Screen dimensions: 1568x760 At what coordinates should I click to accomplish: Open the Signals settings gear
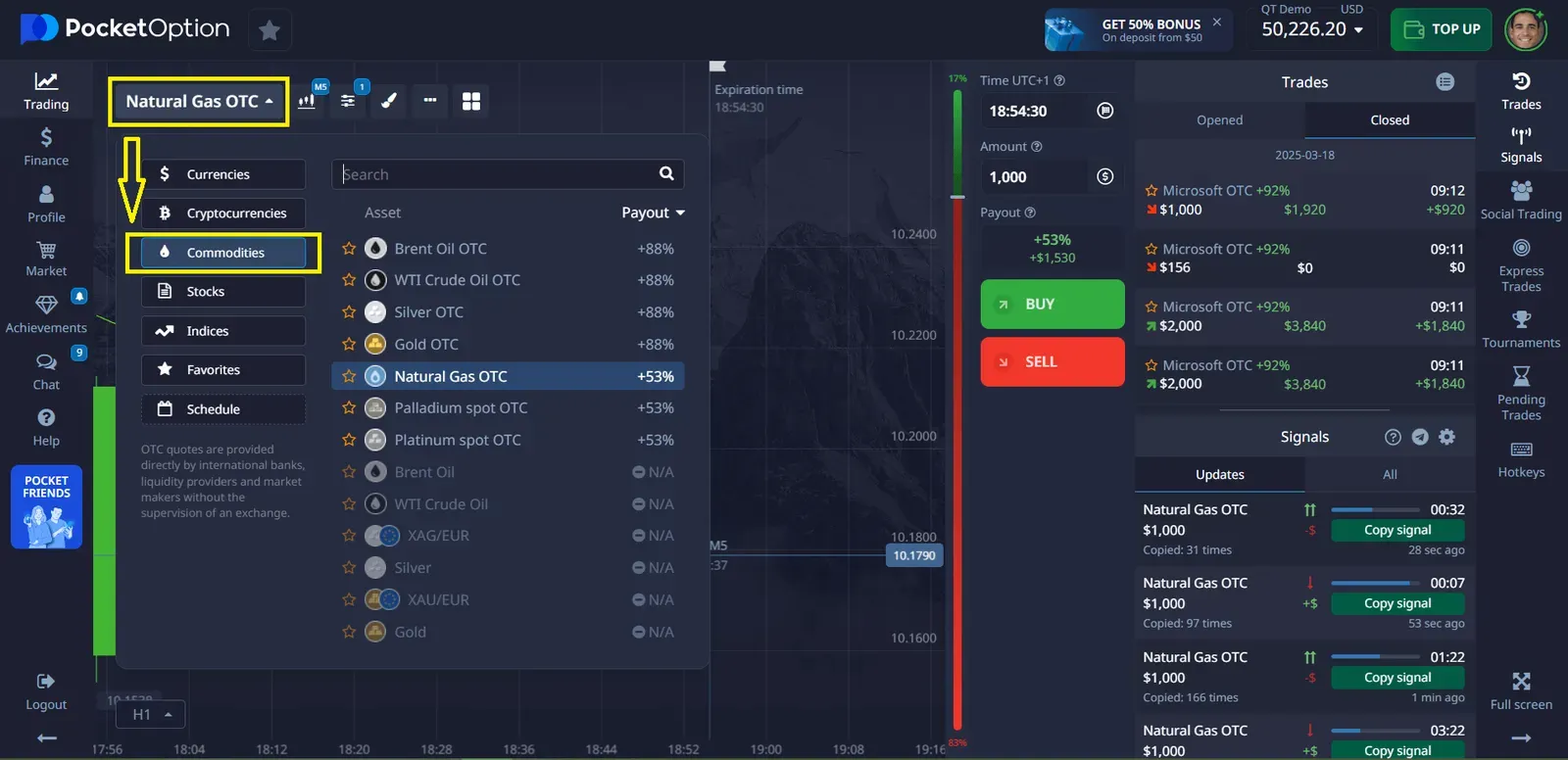[x=1447, y=437]
